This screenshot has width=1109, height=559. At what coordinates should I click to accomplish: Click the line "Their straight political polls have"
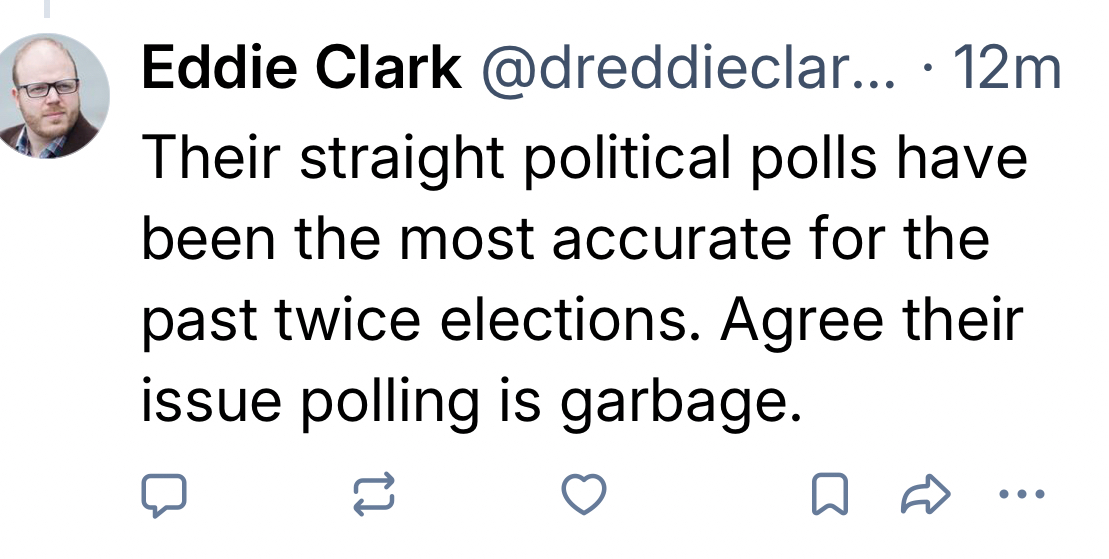point(584,159)
